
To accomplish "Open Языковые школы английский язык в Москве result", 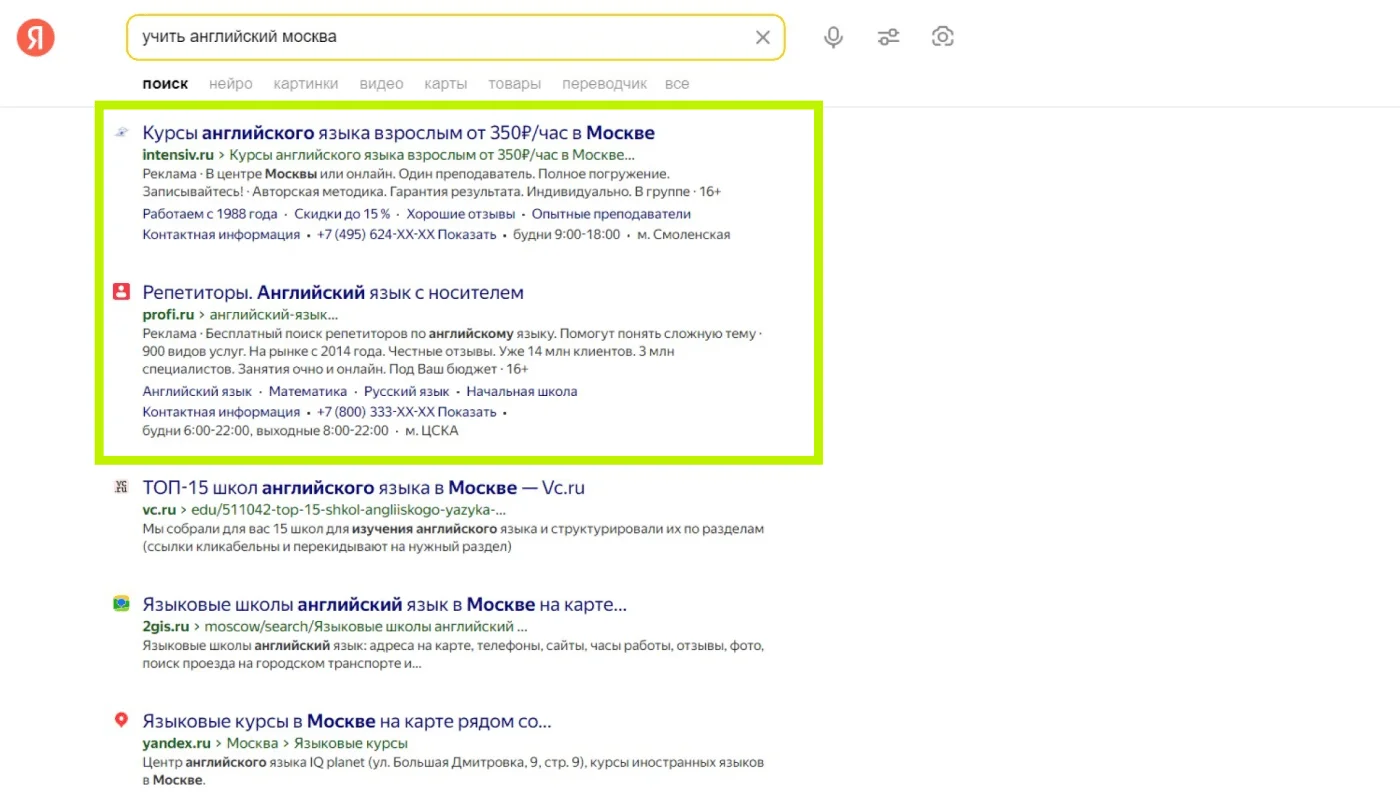I will 384,605.
